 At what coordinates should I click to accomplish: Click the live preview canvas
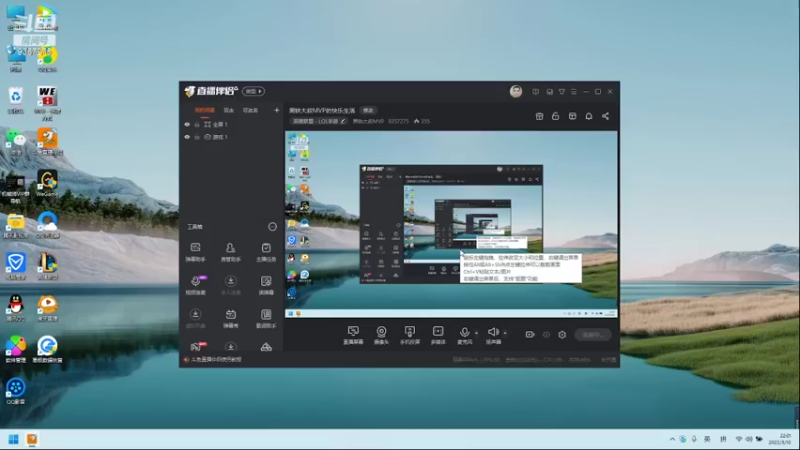(451, 224)
